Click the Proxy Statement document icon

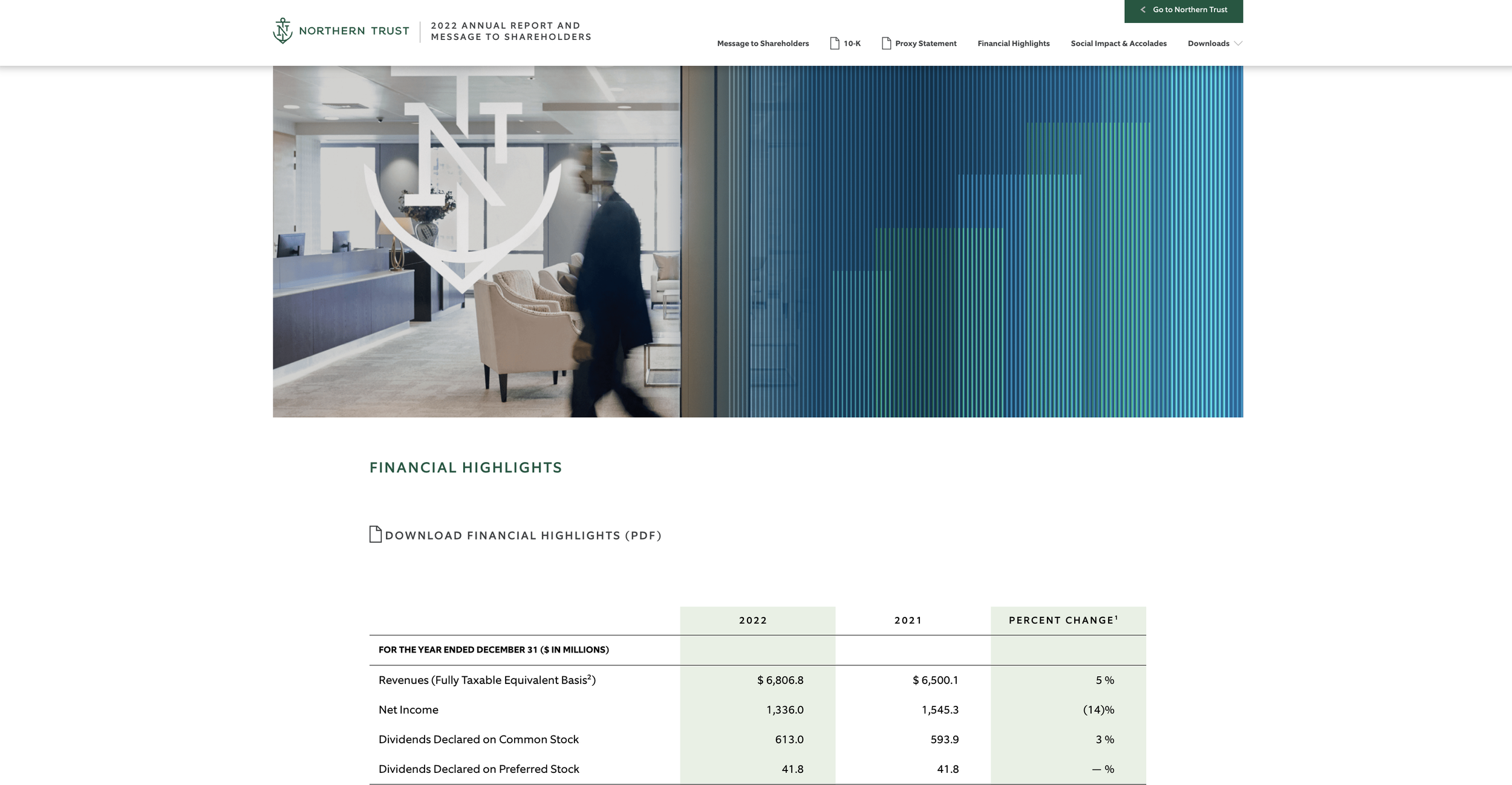tap(886, 44)
